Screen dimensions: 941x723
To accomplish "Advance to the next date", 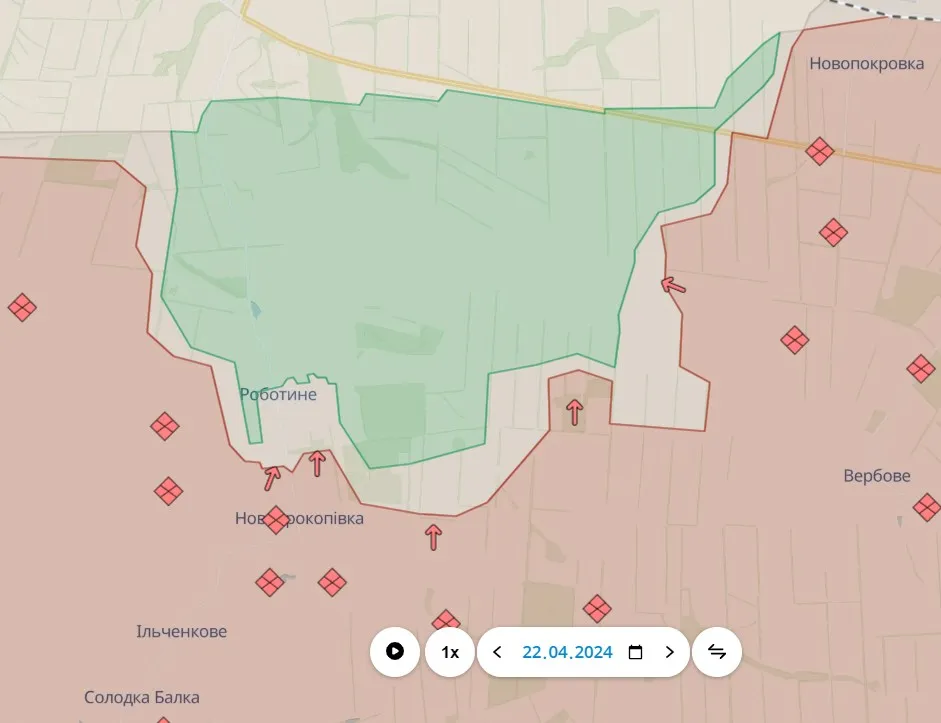I will pyautogui.click(x=669, y=652).
